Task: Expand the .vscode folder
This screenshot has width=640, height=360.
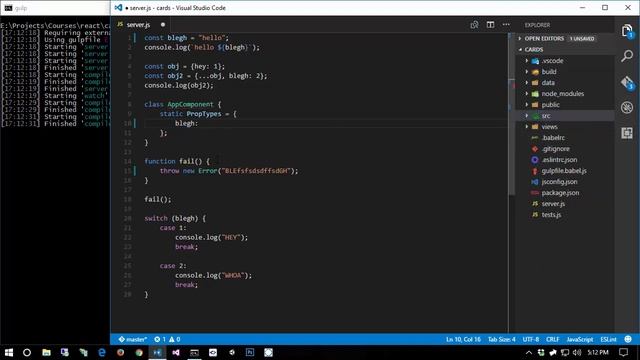Action: 552,61
